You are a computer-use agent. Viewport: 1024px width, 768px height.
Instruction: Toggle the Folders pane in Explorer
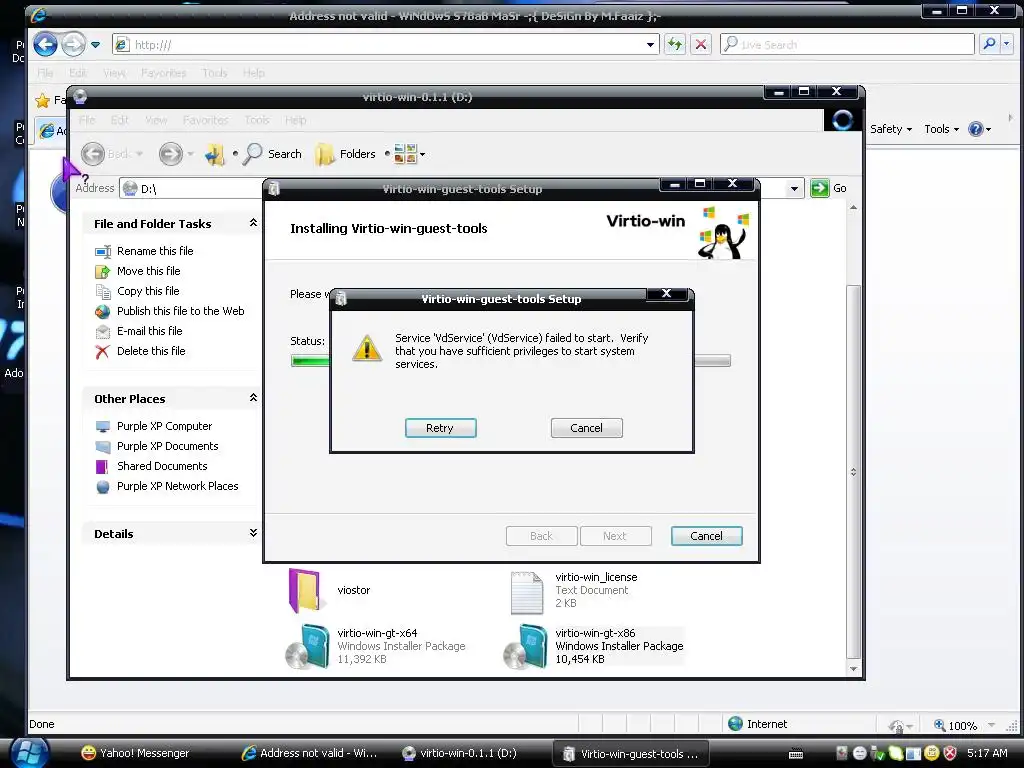pos(345,154)
